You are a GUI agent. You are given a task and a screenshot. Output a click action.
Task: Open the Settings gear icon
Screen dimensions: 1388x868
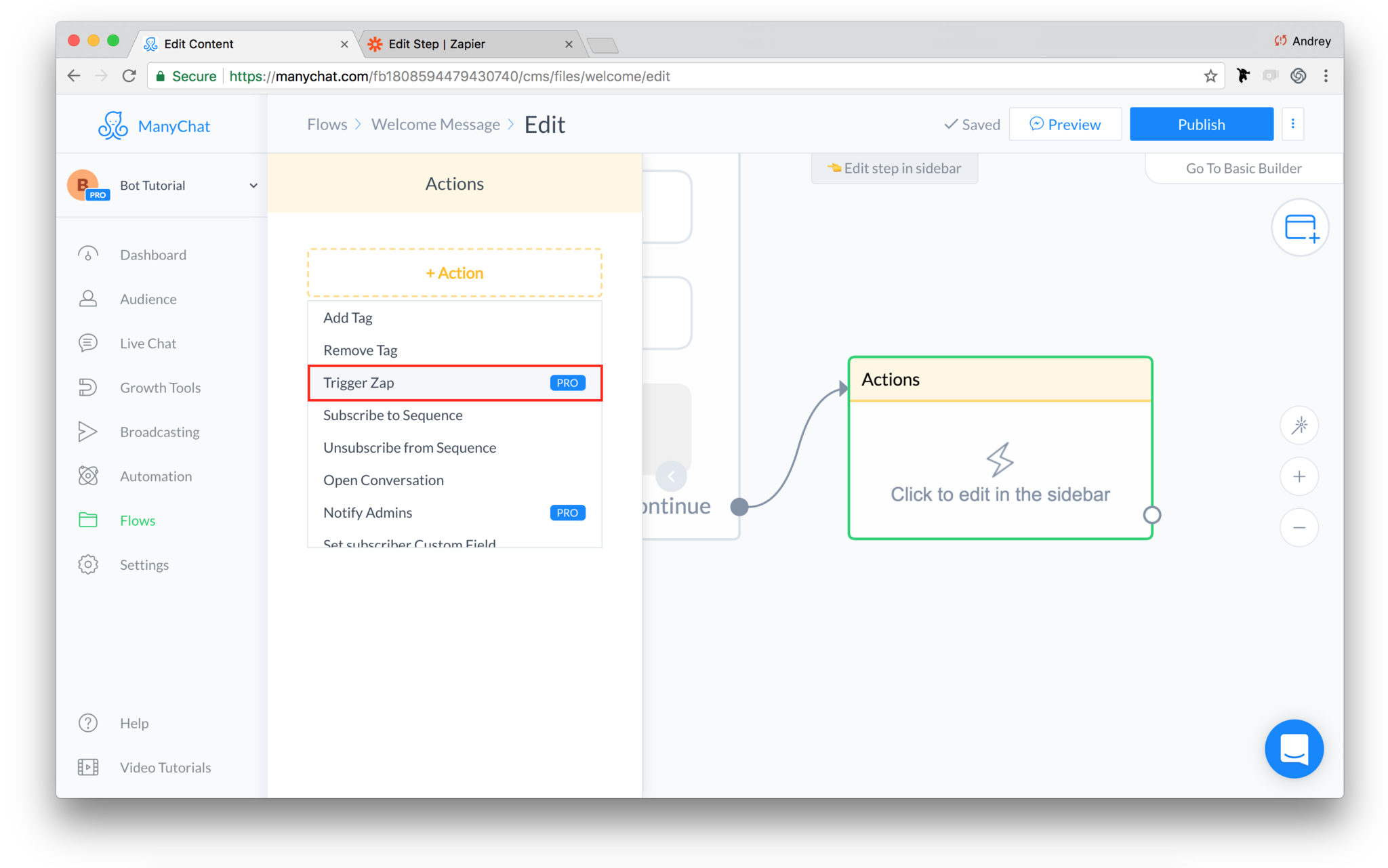tap(88, 564)
